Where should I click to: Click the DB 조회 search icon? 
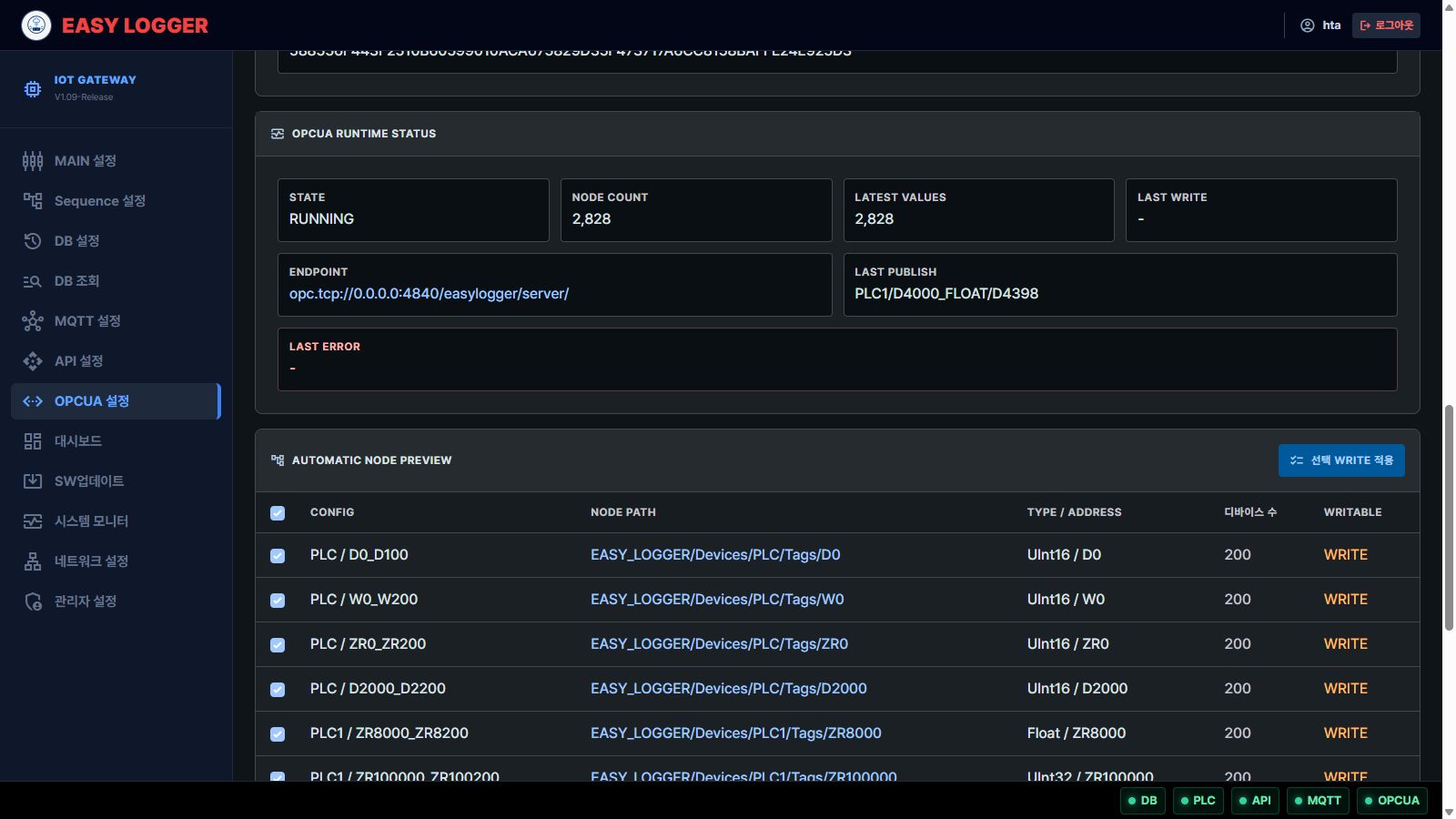(x=33, y=281)
